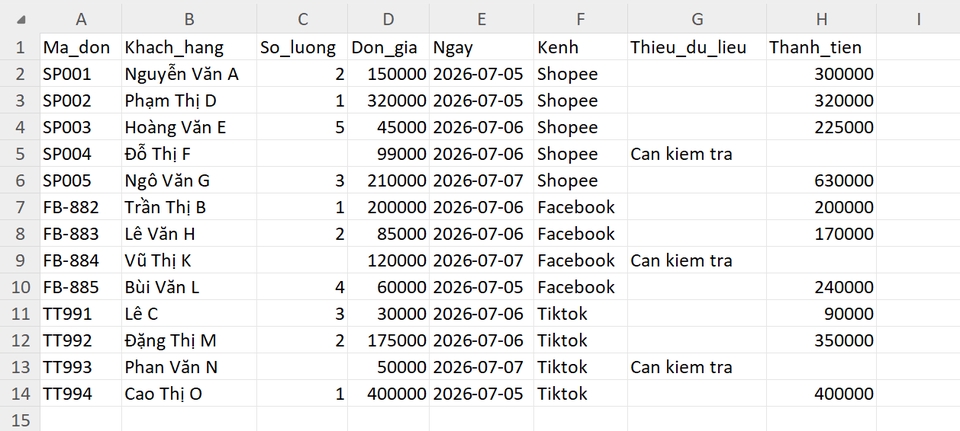Image resolution: width=960 pixels, height=431 pixels.
Task: Select column E header
Action: pyautogui.click(x=481, y=19)
